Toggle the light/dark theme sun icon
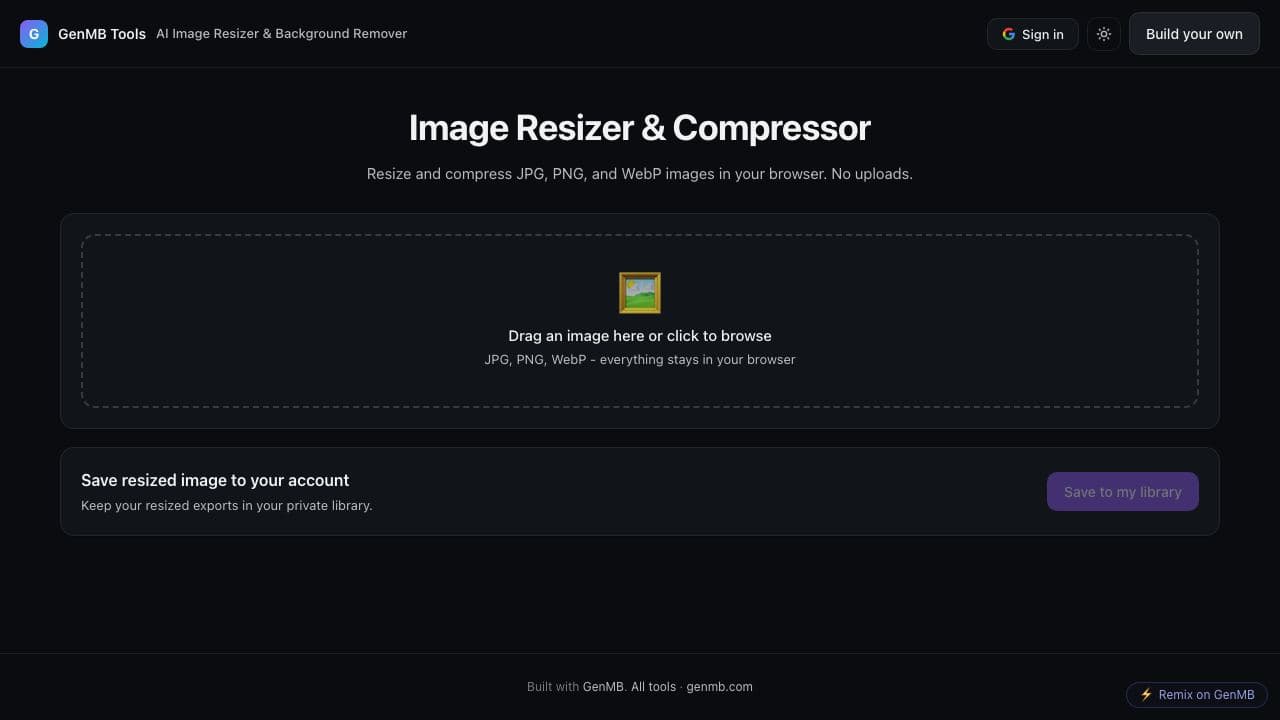This screenshot has height=720, width=1280. pyautogui.click(x=1104, y=34)
